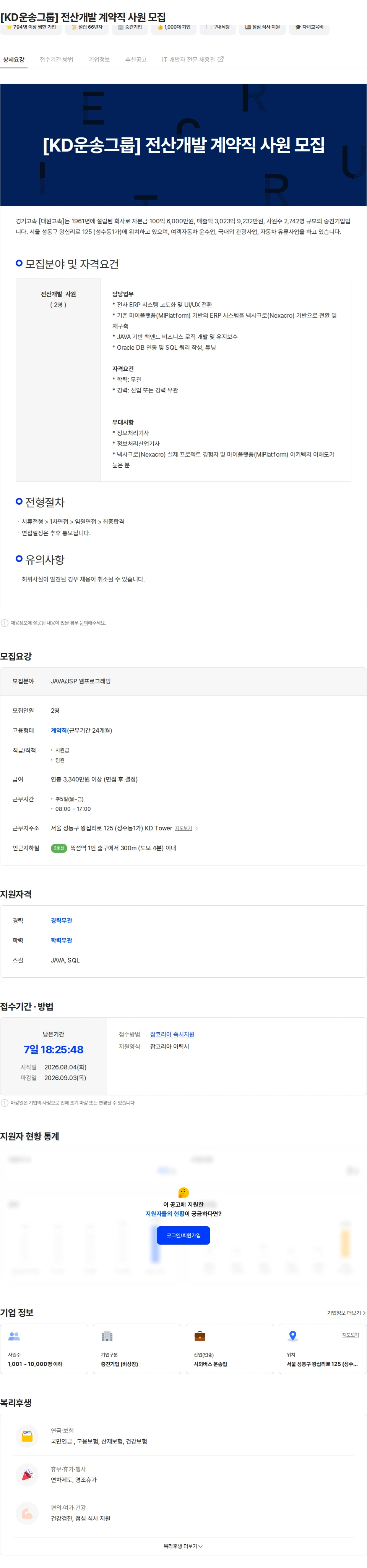Switch to the 접수기간·방법 tab
This screenshot has width=367, height=1568.
(56, 60)
